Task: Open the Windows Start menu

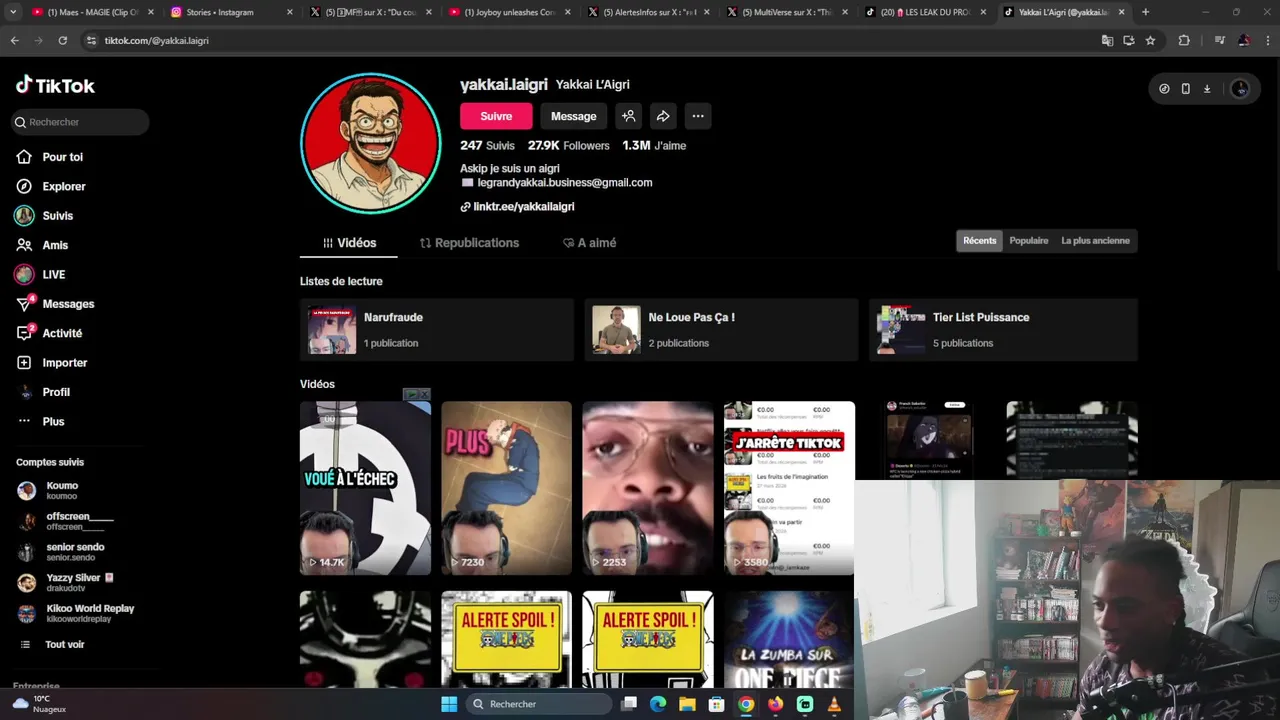Action: (x=449, y=704)
